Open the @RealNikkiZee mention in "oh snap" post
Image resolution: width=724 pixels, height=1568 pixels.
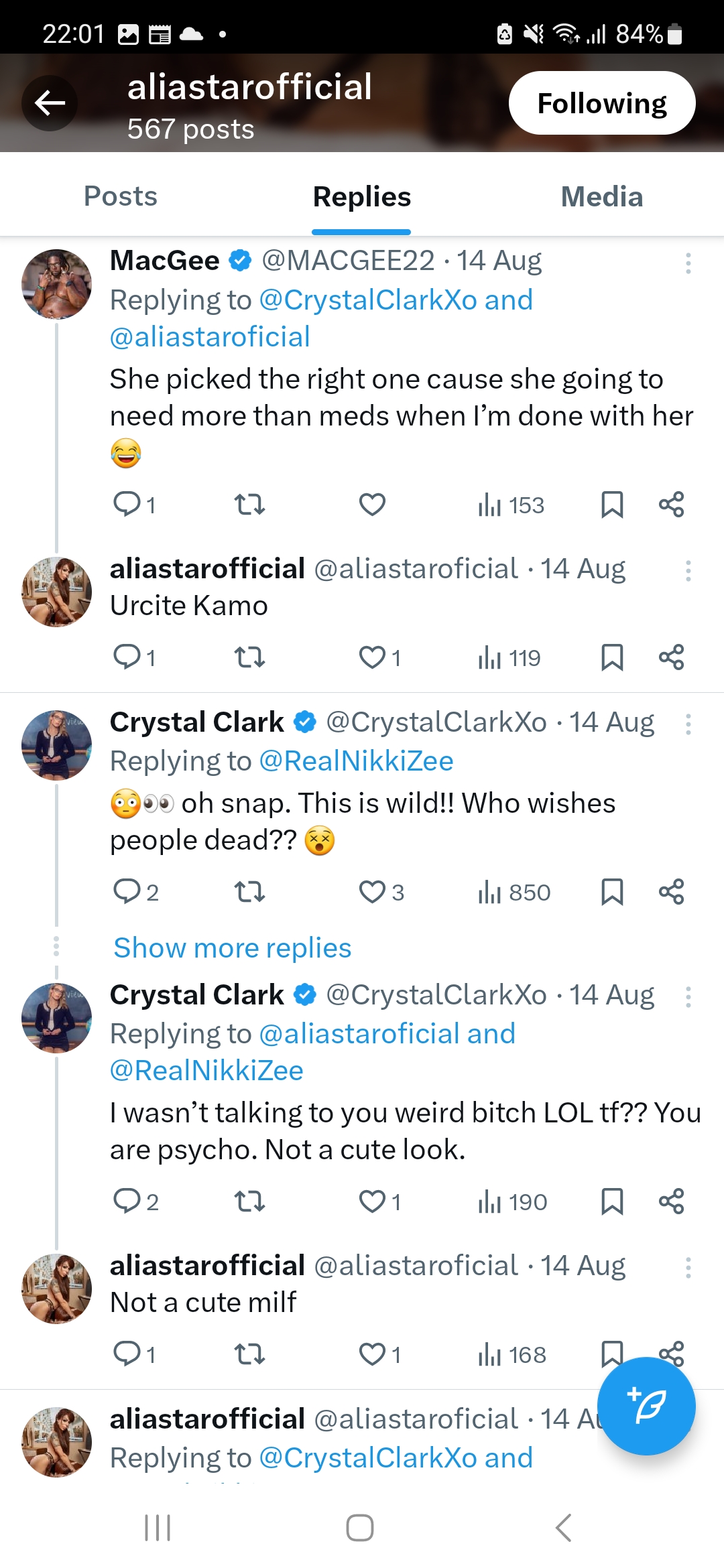[x=356, y=761]
